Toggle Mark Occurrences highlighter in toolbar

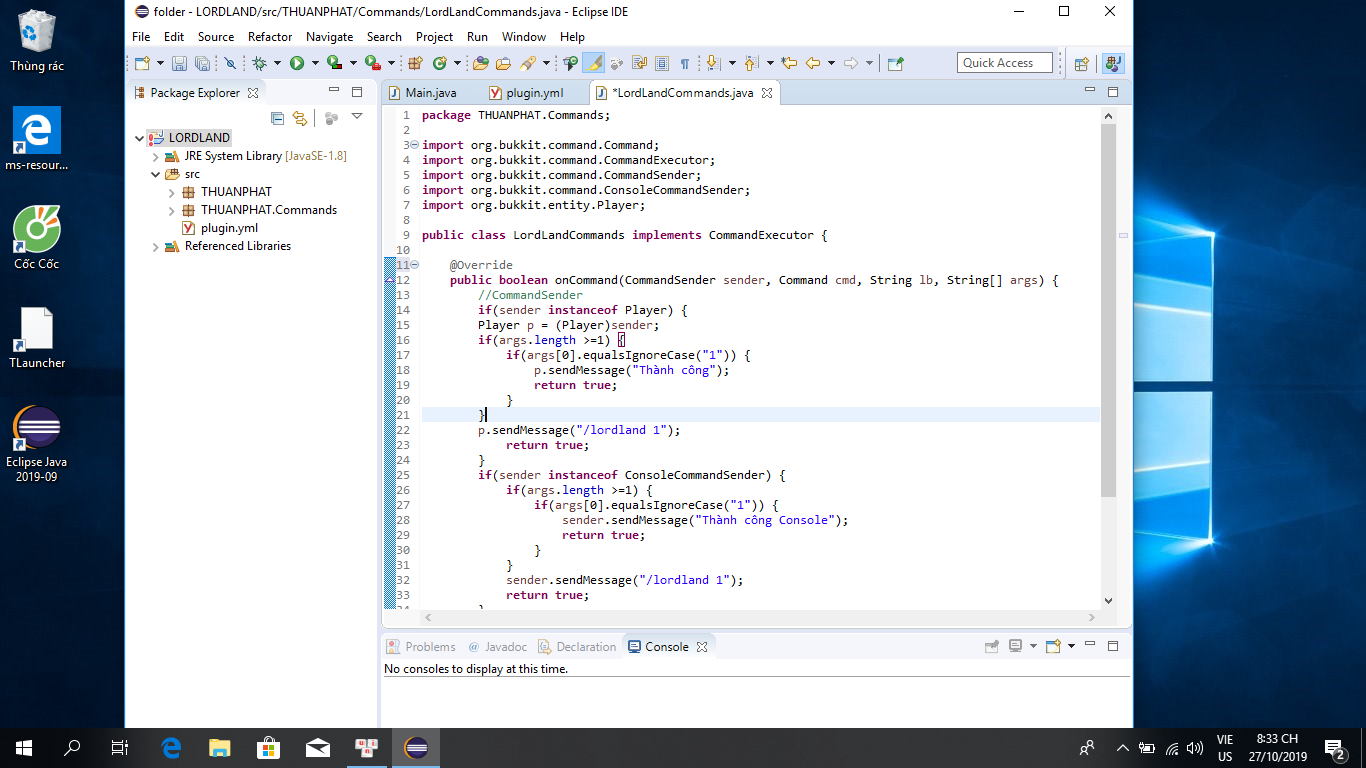point(593,63)
